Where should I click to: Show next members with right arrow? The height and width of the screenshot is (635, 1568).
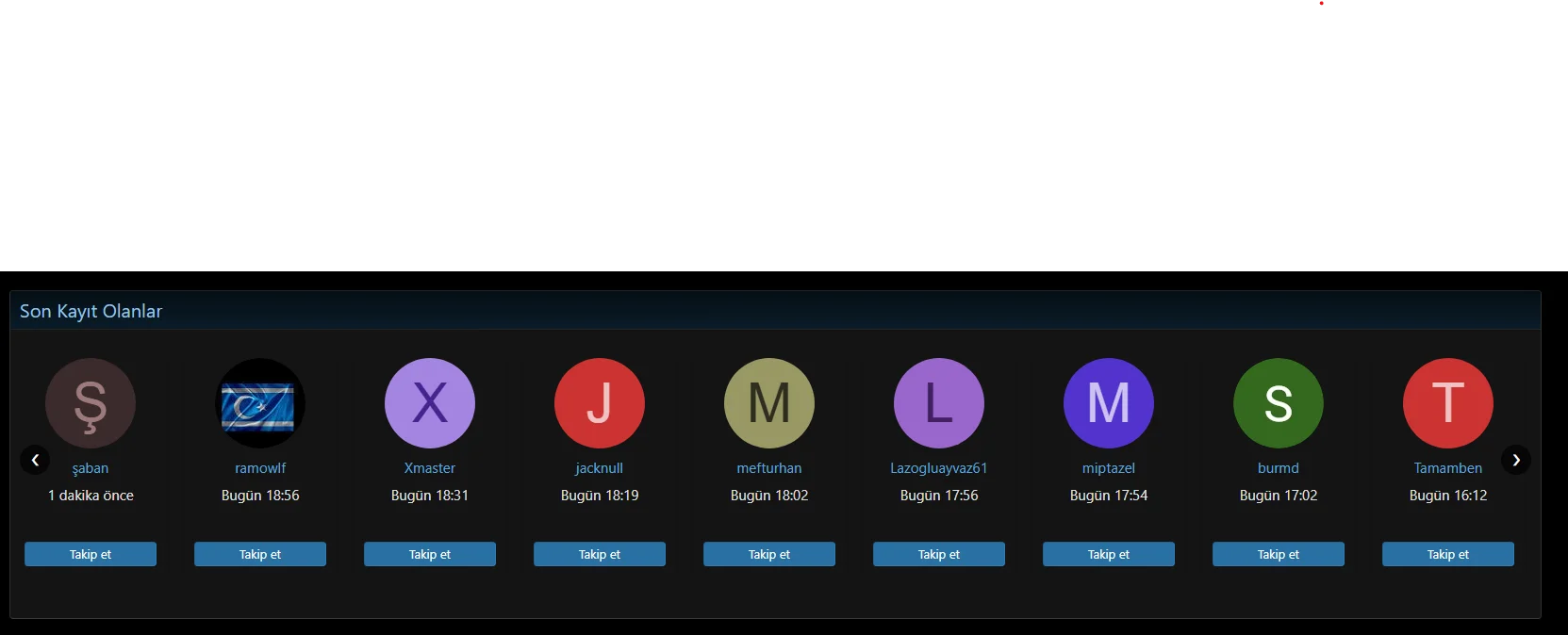(x=1516, y=460)
